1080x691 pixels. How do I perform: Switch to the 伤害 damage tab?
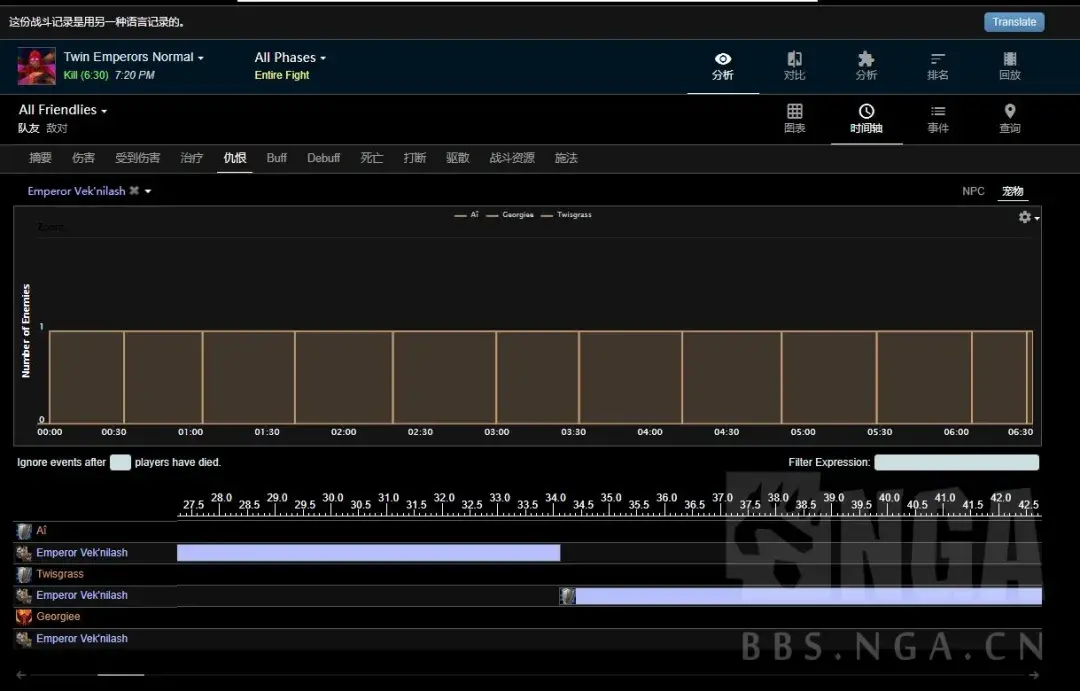pyautogui.click(x=84, y=158)
